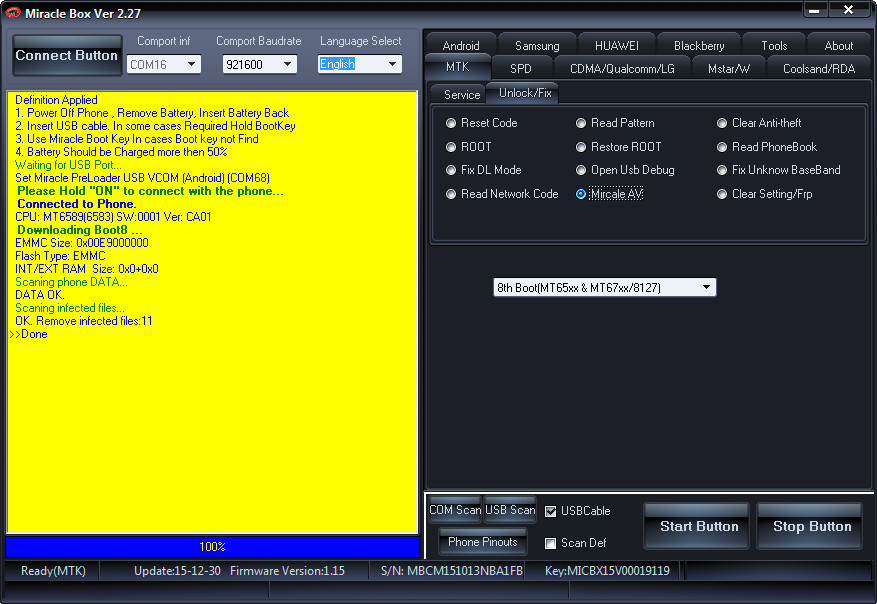Open the HUAWEI tab
This screenshot has width=877, height=604.
(x=616, y=45)
